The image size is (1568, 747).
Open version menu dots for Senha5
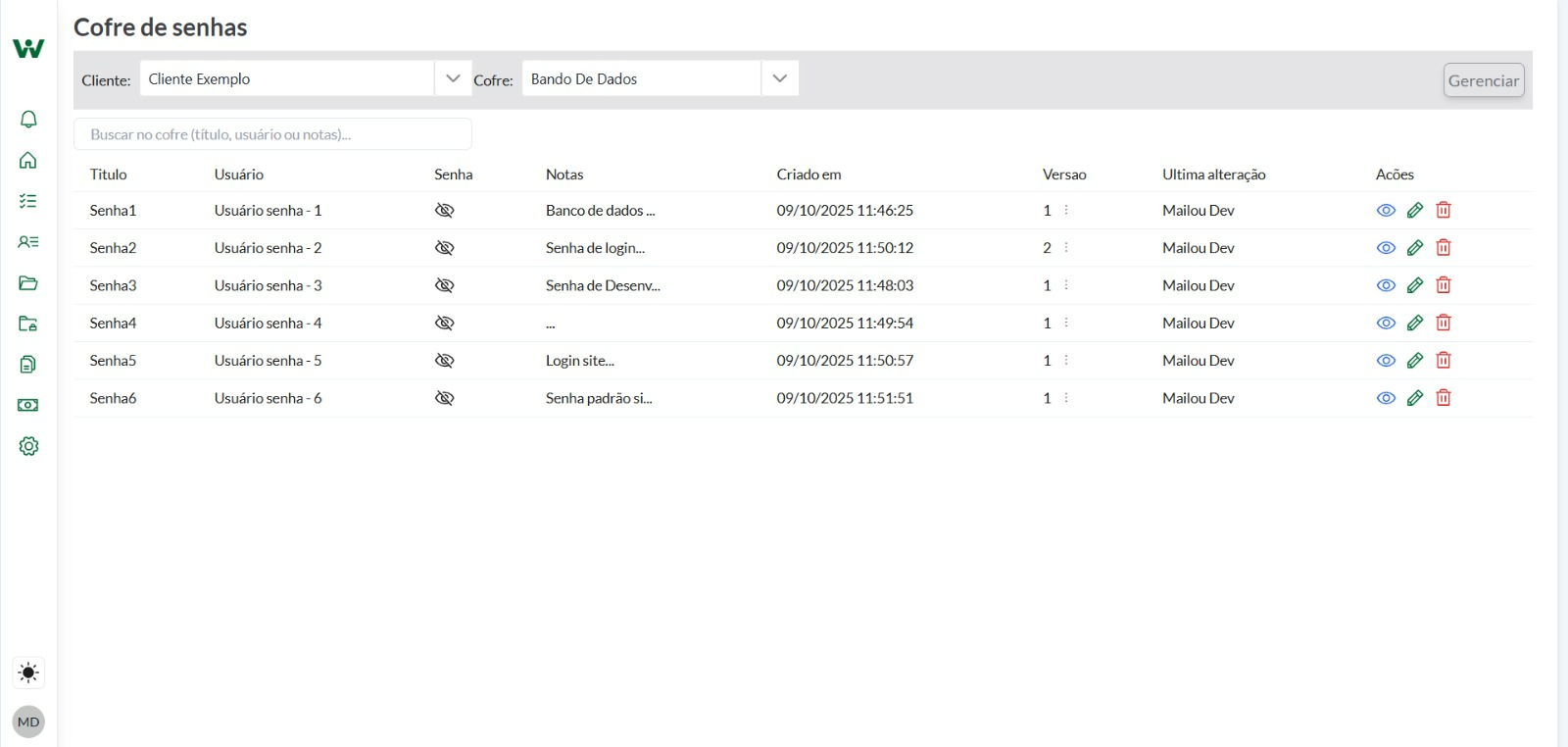coord(1066,360)
